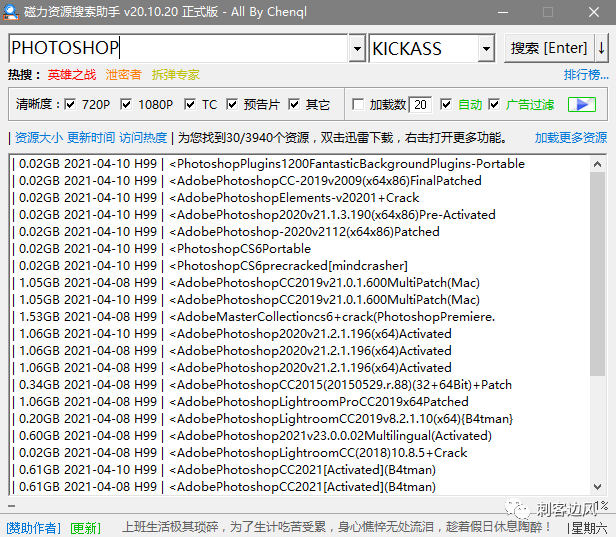Click the 搜索 [Enter] button
This screenshot has height=537, width=616.
coord(549,48)
